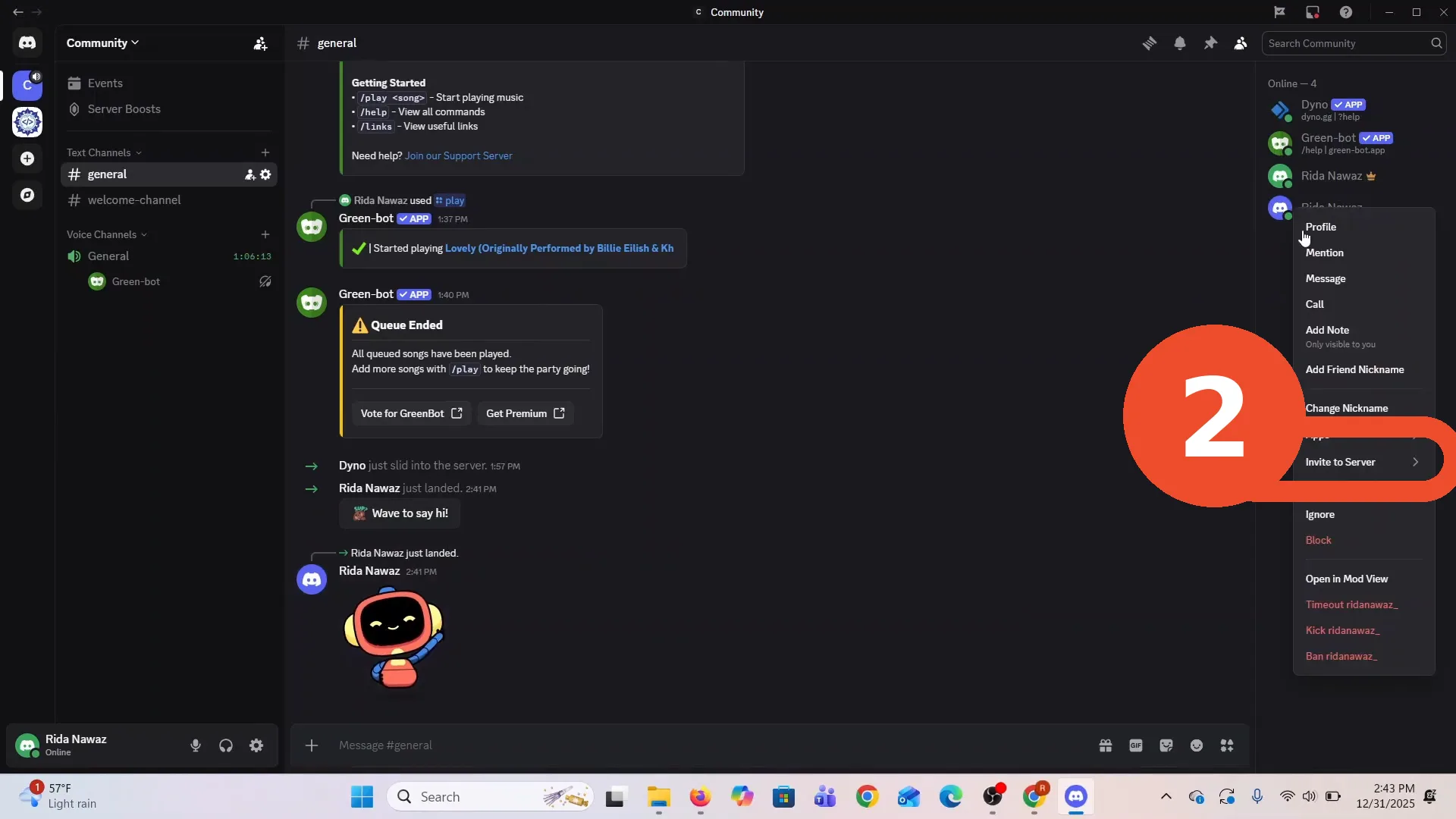Show pinned messages via pin icon

[1210, 43]
